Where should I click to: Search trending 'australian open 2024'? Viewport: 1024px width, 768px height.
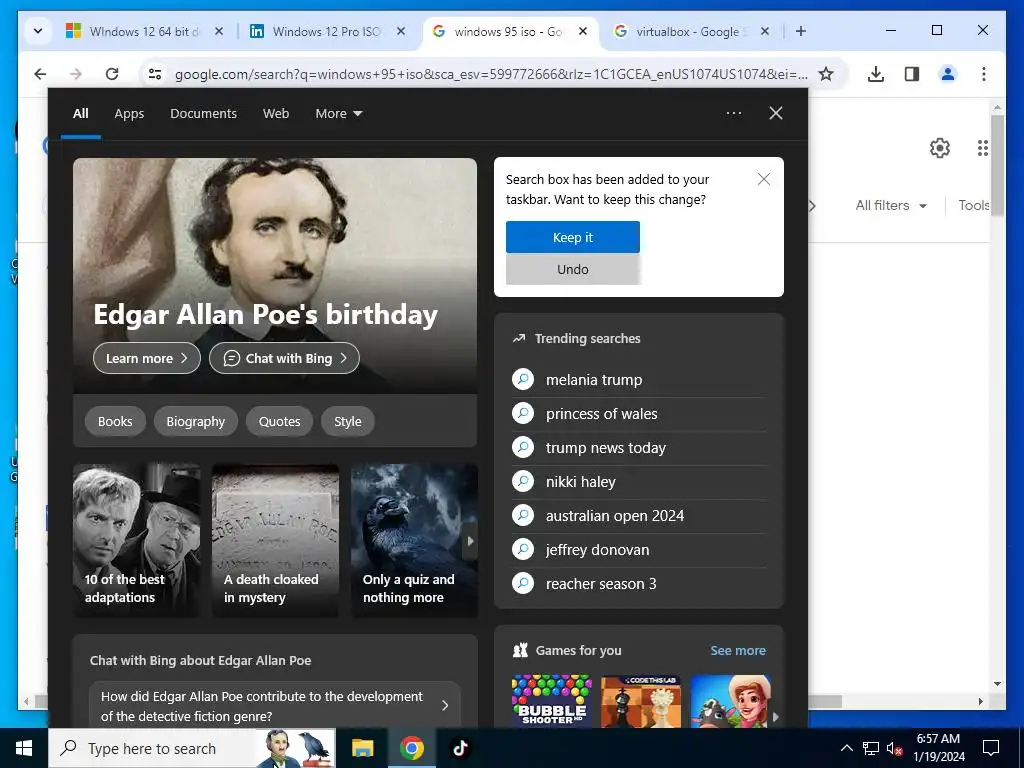639,515
